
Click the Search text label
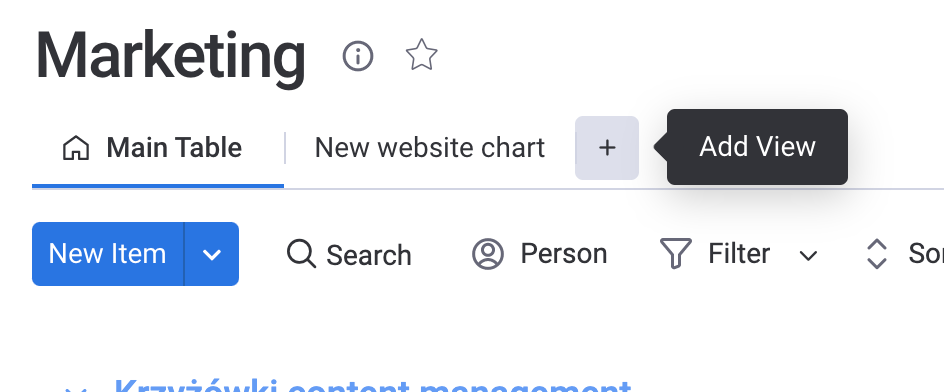[369, 255]
